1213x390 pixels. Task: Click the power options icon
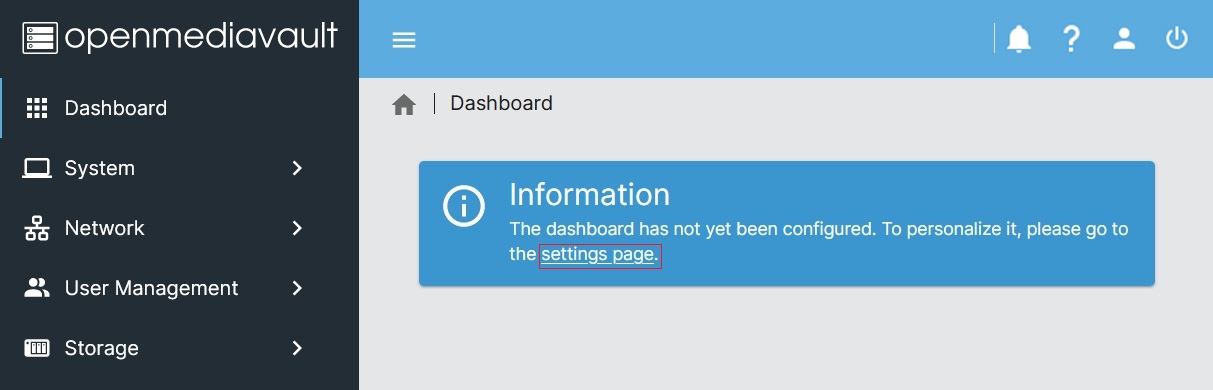pyautogui.click(x=1177, y=39)
